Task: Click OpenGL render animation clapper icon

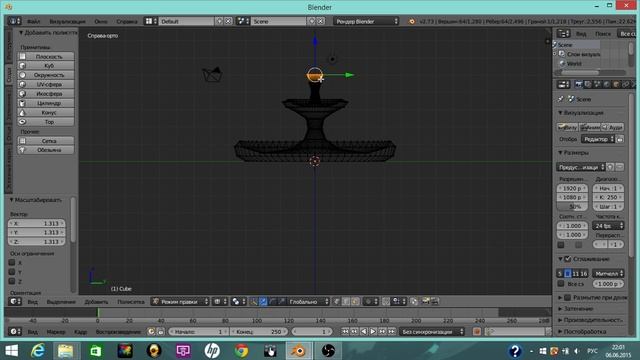Action: pyautogui.click(x=434, y=302)
